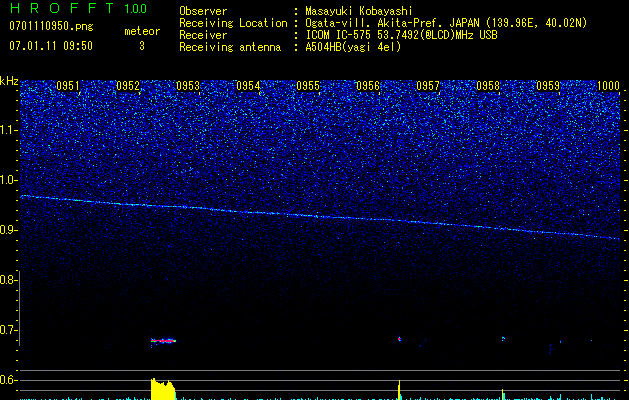Click the 1.0 kHz axis label
629x400 pixels.
[8, 181]
